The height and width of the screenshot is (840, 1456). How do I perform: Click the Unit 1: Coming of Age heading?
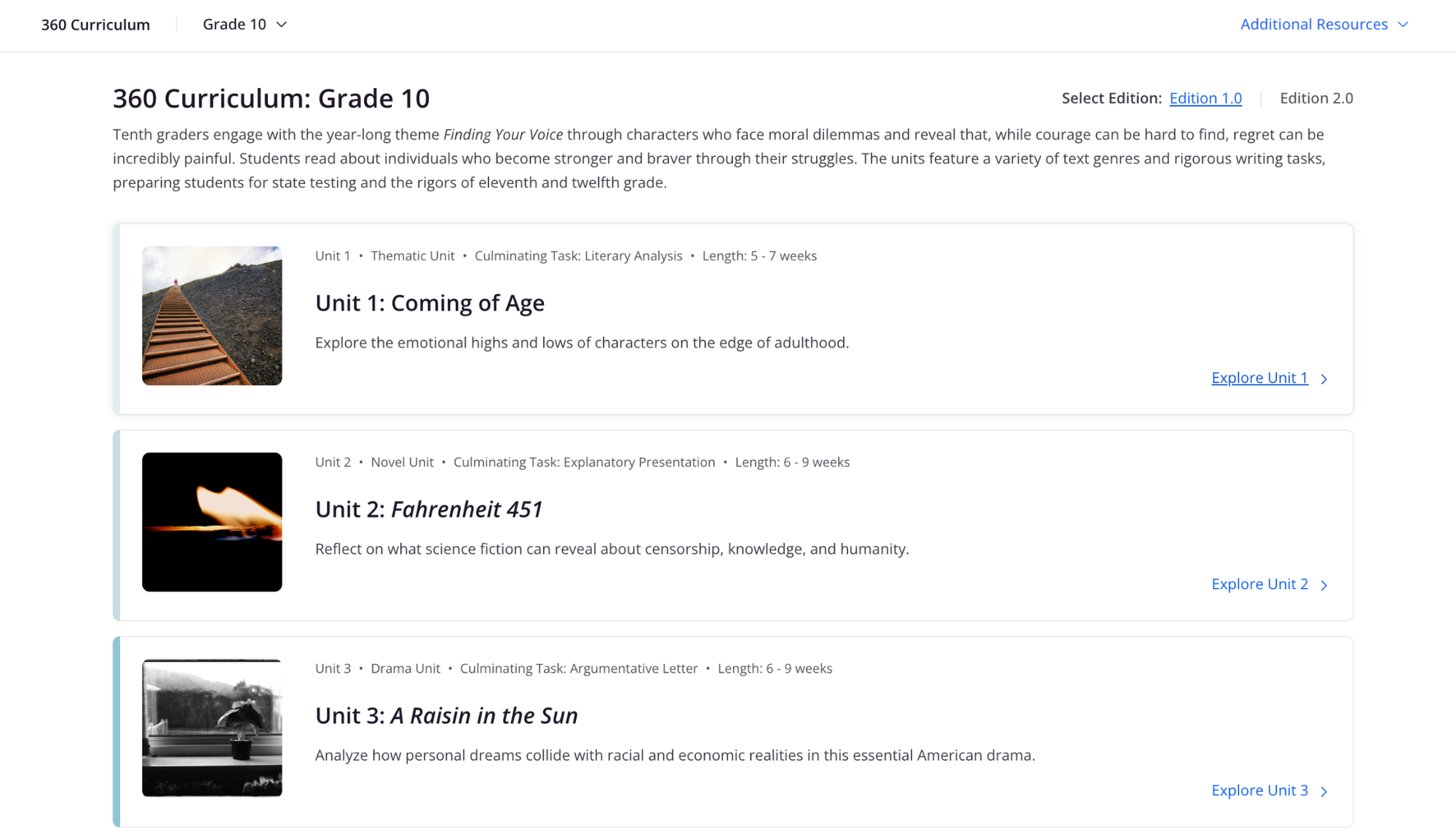click(x=430, y=303)
